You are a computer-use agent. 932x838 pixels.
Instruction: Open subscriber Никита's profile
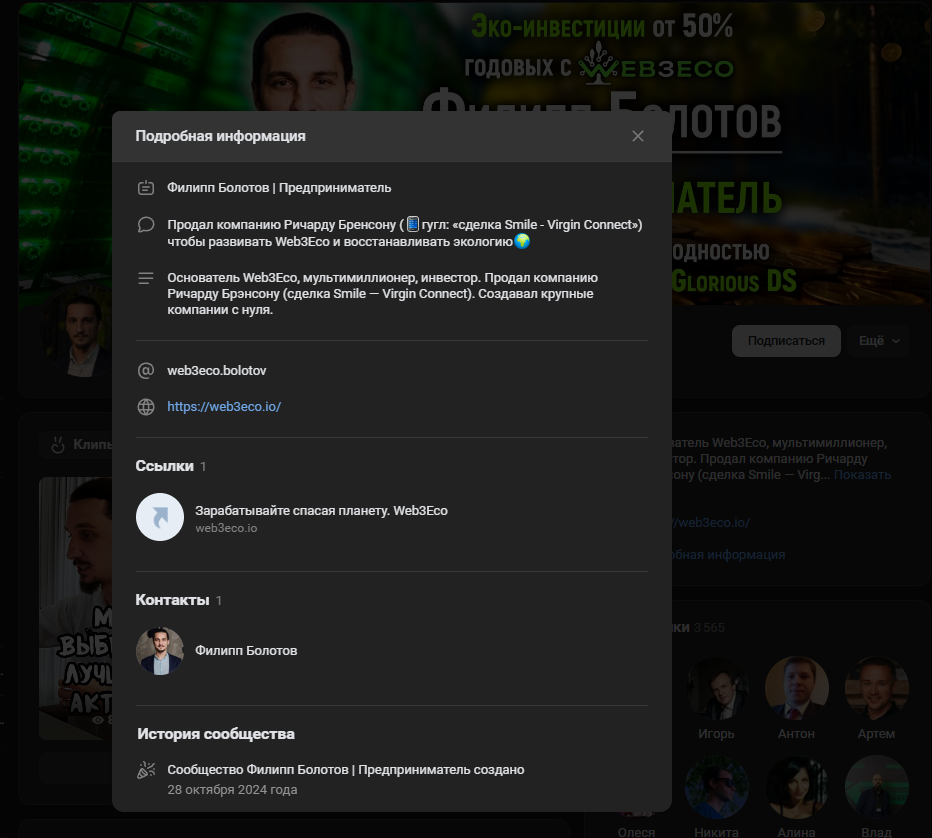(716, 796)
